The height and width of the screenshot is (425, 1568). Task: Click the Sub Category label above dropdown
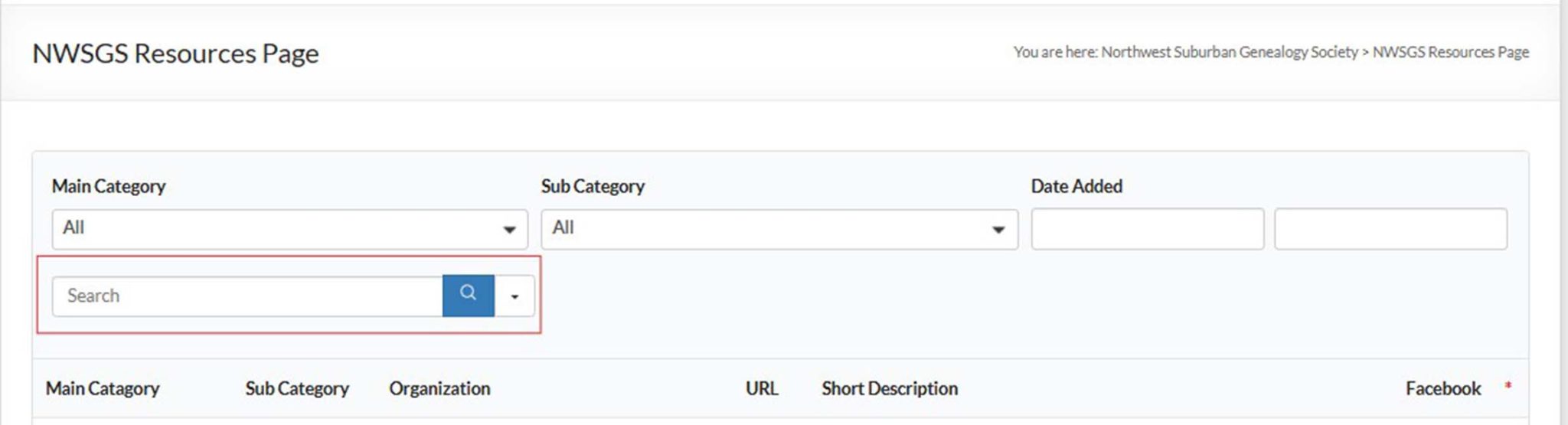point(593,186)
